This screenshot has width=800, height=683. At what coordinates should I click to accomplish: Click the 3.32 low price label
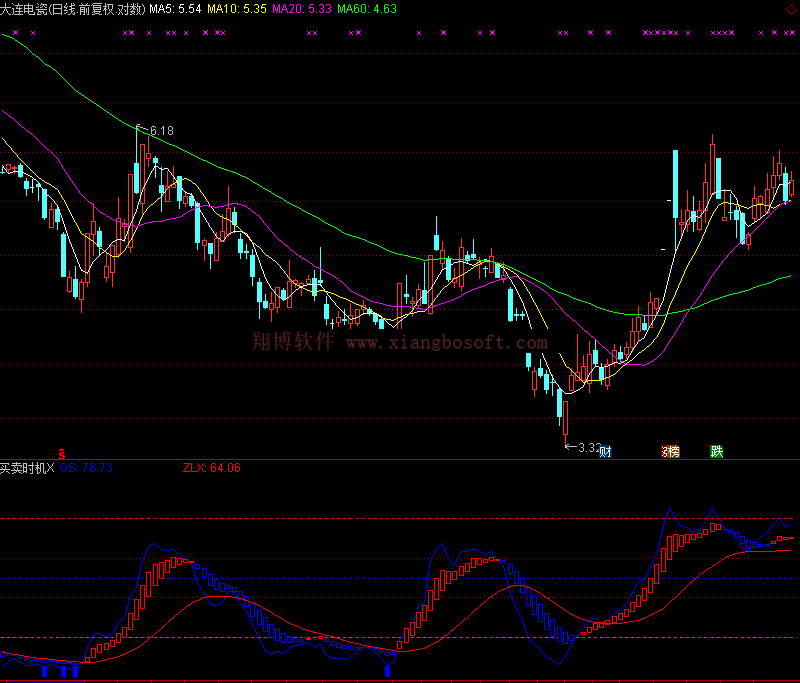point(589,447)
